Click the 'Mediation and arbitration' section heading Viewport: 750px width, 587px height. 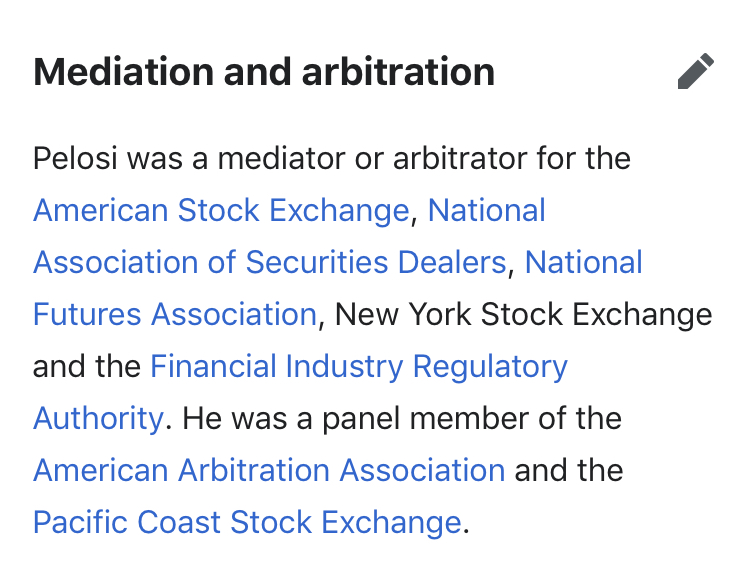264,72
